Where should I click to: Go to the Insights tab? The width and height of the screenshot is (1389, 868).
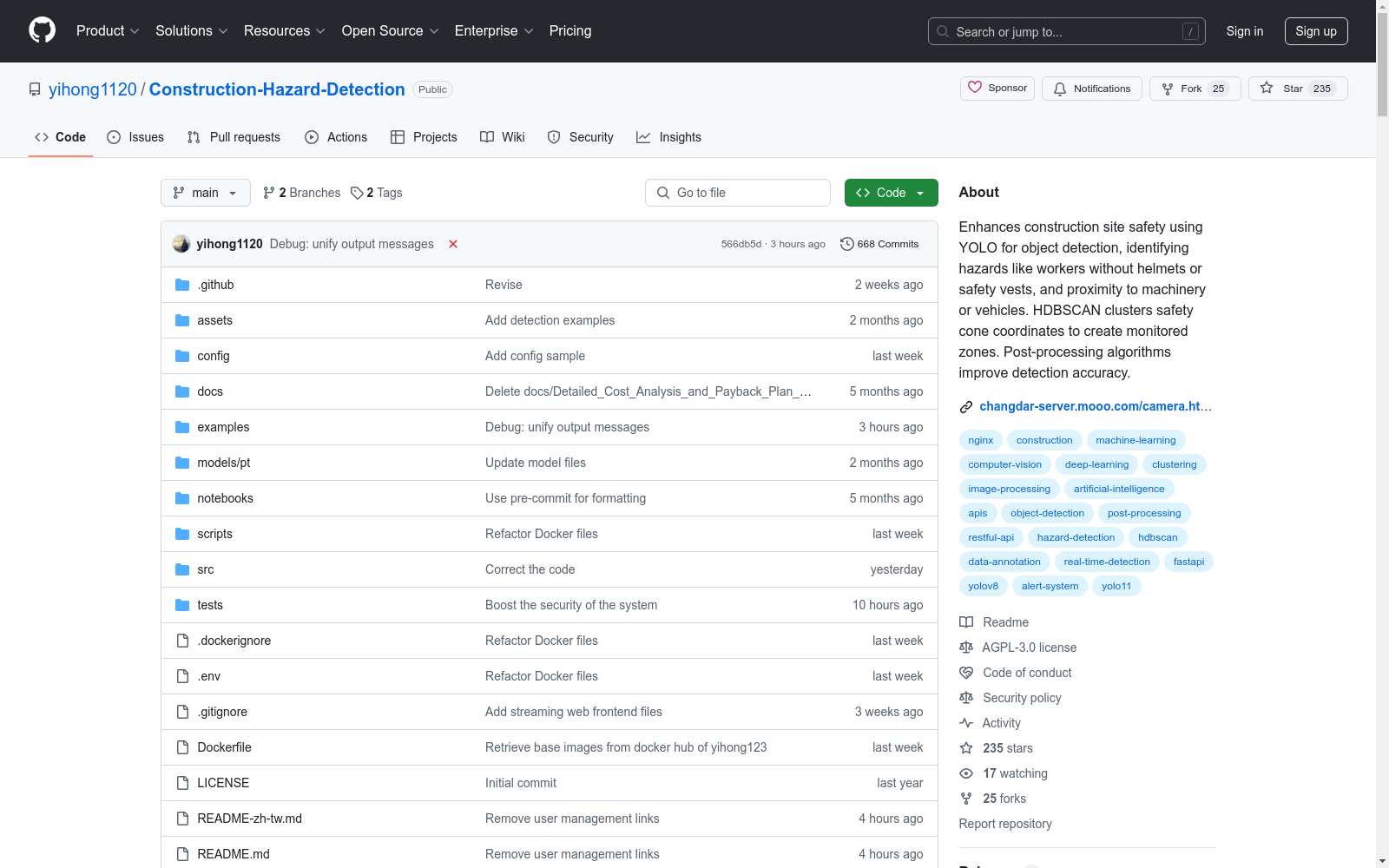(668, 137)
